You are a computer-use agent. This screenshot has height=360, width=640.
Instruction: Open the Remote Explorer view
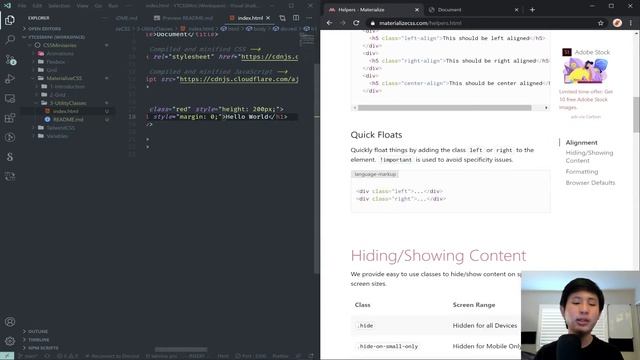pos(10,98)
